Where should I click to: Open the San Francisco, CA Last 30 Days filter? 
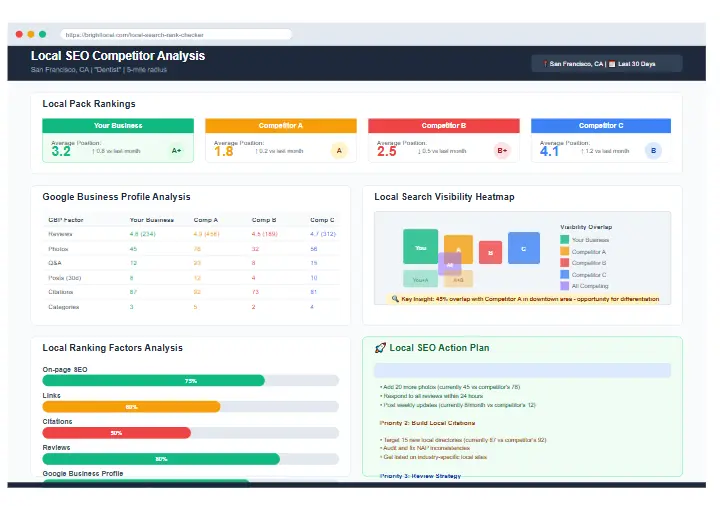pos(607,64)
